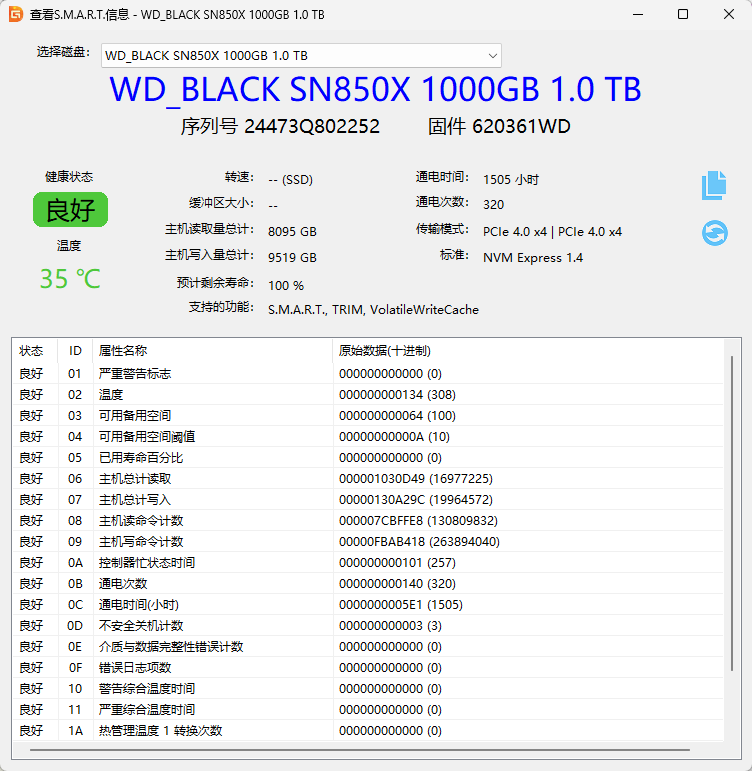
Task: Select the 主机写命令计数 row
Action: point(368,541)
